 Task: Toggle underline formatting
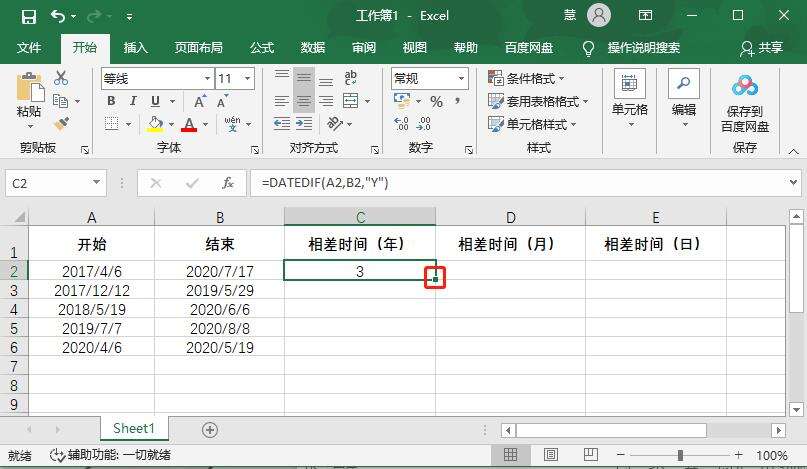(155, 101)
